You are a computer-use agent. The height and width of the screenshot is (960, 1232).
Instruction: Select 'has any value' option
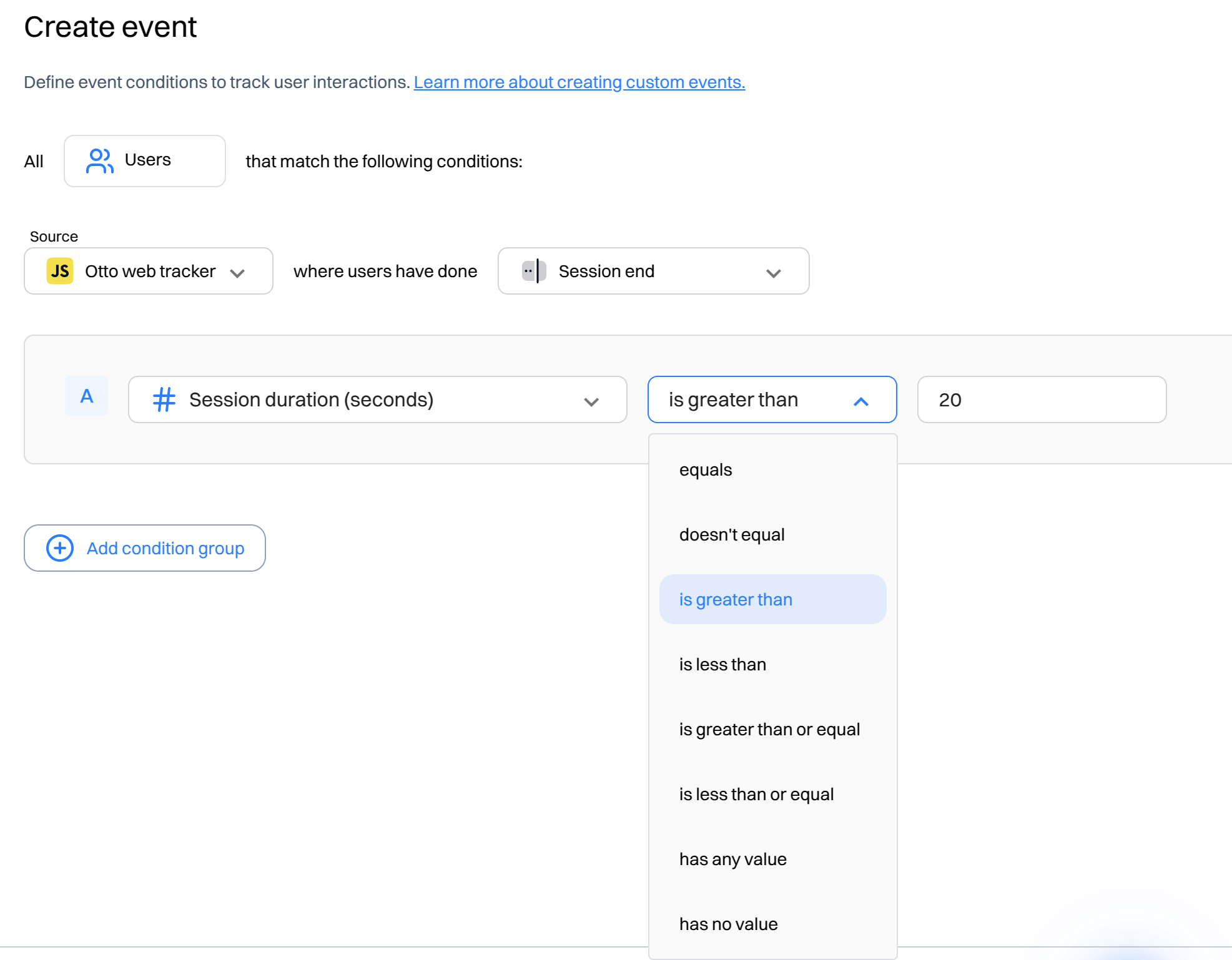773,859
